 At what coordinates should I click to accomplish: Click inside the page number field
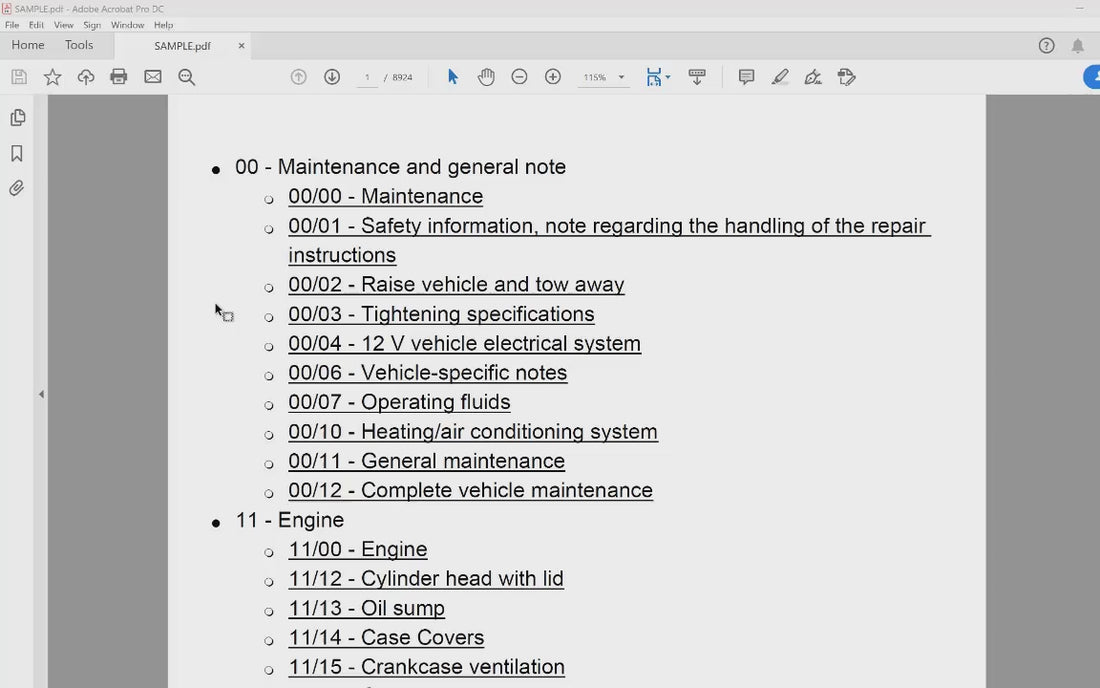pos(367,76)
